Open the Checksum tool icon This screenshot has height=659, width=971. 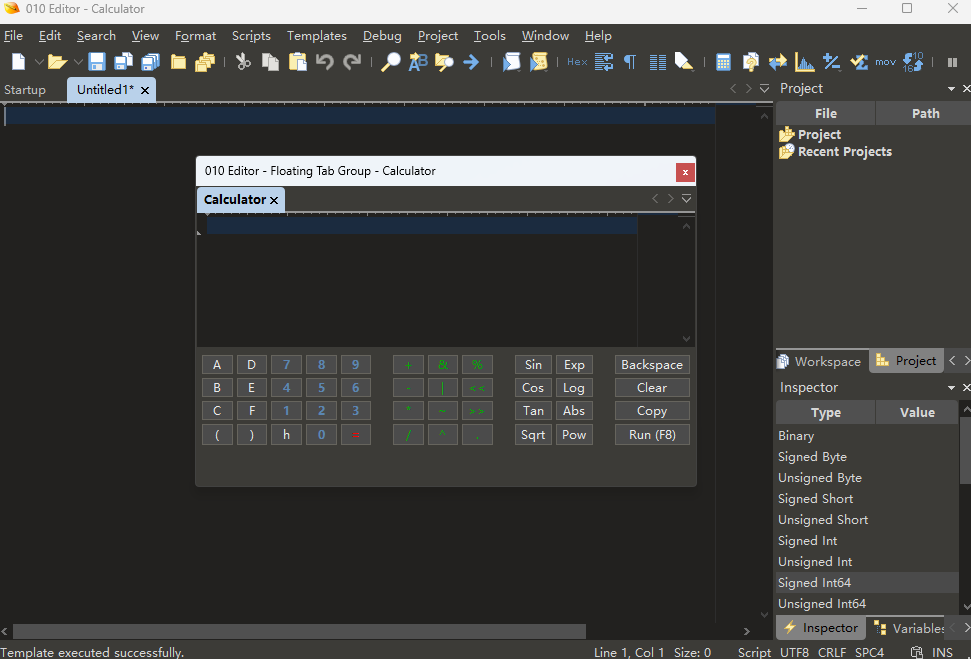click(x=859, y=61)
